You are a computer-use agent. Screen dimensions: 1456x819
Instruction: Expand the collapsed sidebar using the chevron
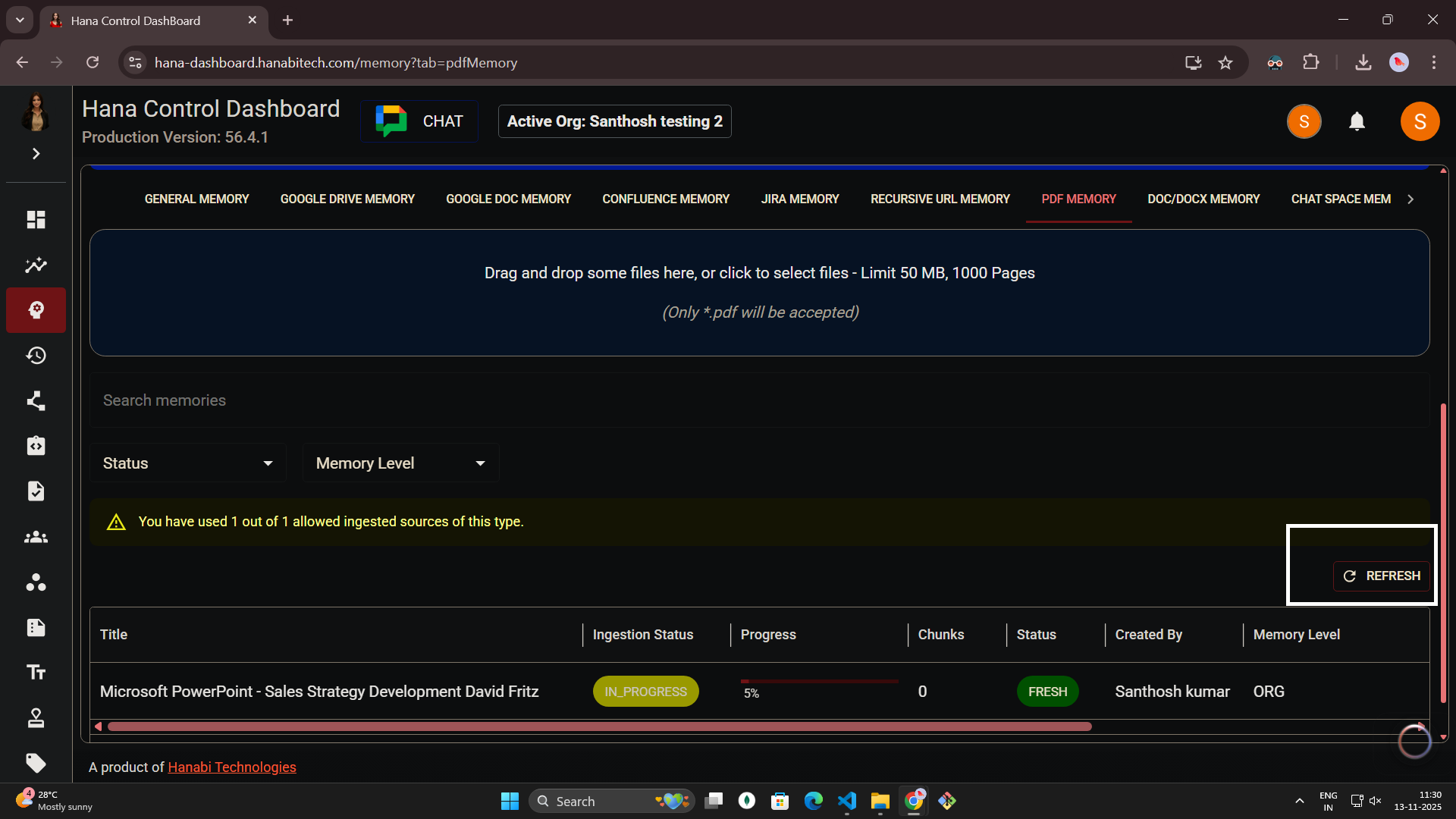pyautogui.click(x=36, y=153)
